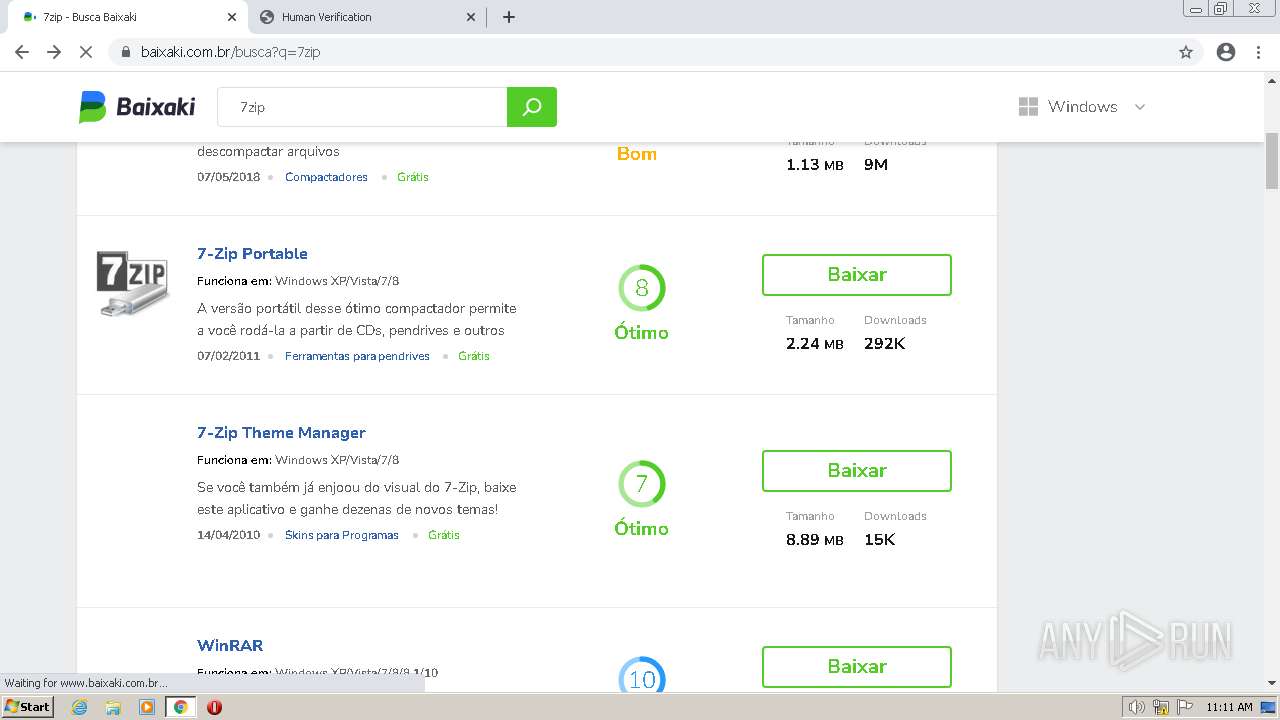This screenshot has width=1280, height=720.
Task: Switch to Human Verification tab
Action: pos(366,17)
